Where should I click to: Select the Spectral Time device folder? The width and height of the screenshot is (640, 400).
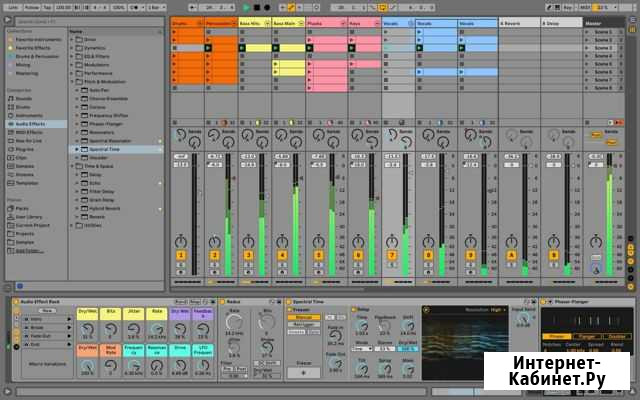[101, 148]
